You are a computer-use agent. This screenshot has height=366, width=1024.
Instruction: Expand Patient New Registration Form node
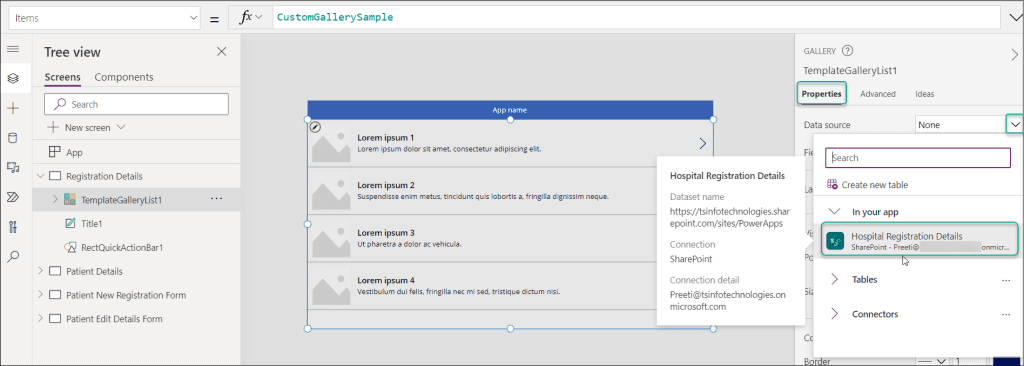click(40, 295)
